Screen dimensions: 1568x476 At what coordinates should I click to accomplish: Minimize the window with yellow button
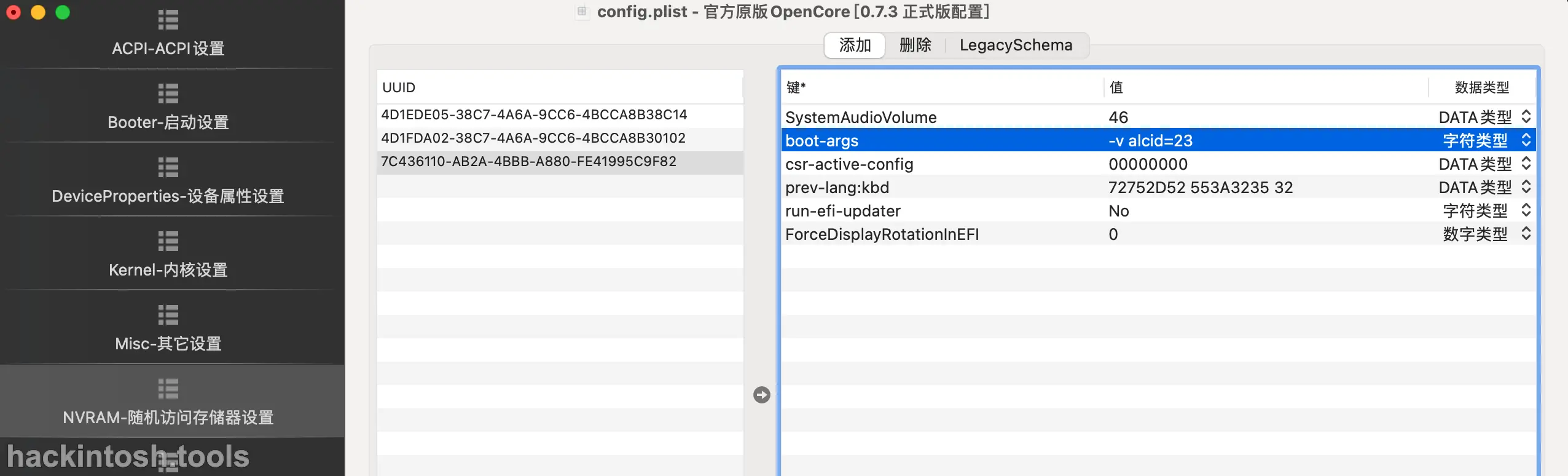[x=38, y=12]
